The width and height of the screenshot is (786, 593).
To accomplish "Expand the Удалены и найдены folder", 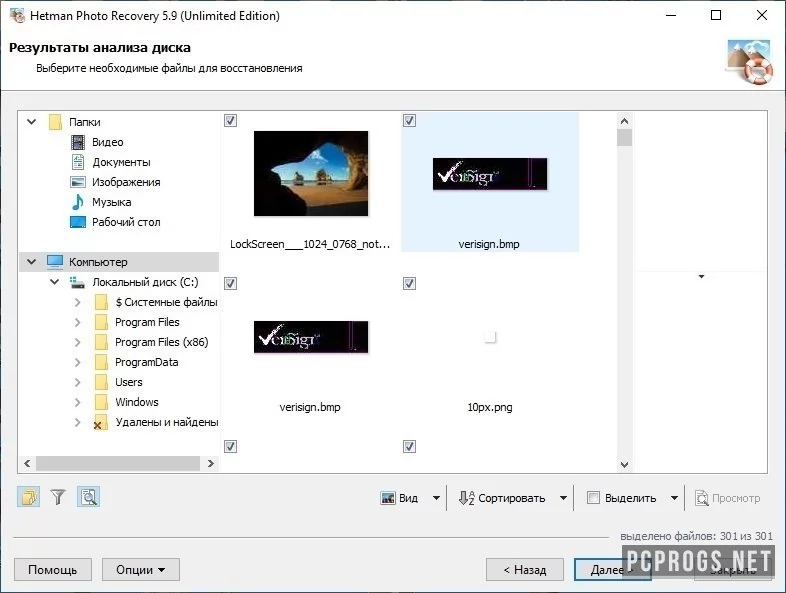I will (77, 423).
